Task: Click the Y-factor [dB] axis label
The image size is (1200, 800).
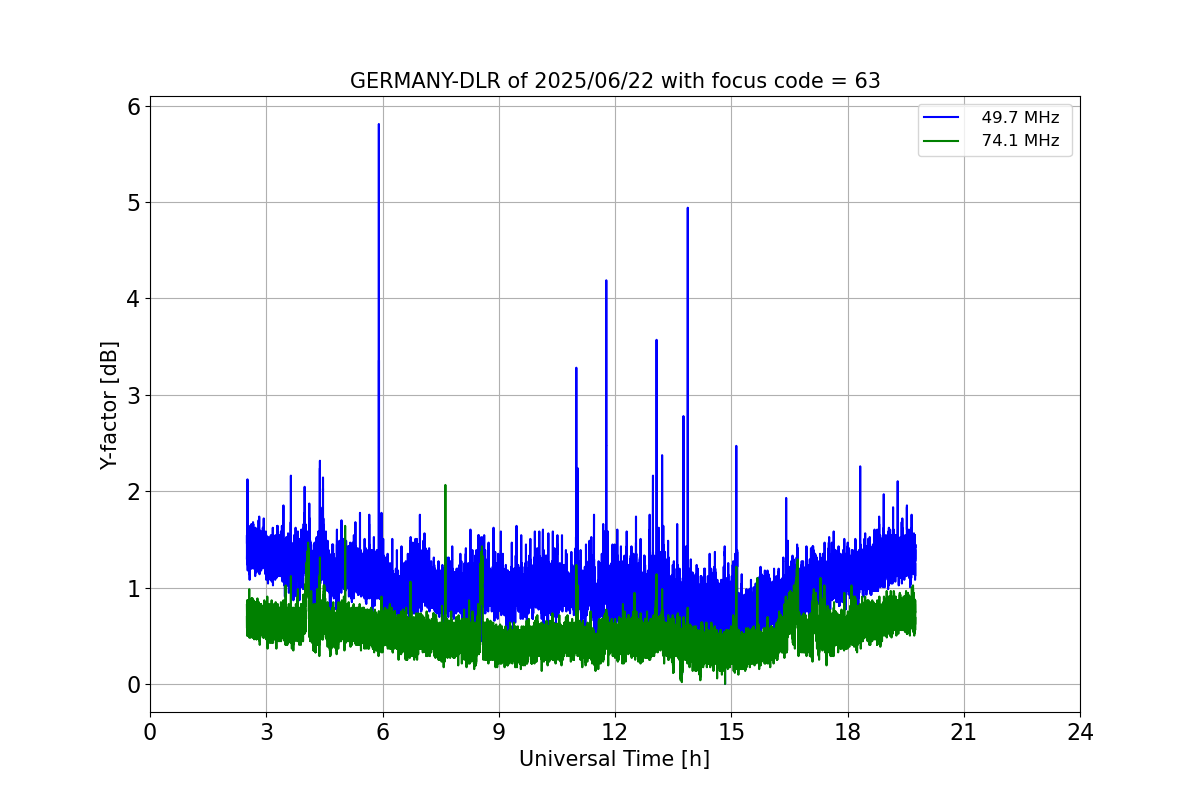Action: point(109,405)
